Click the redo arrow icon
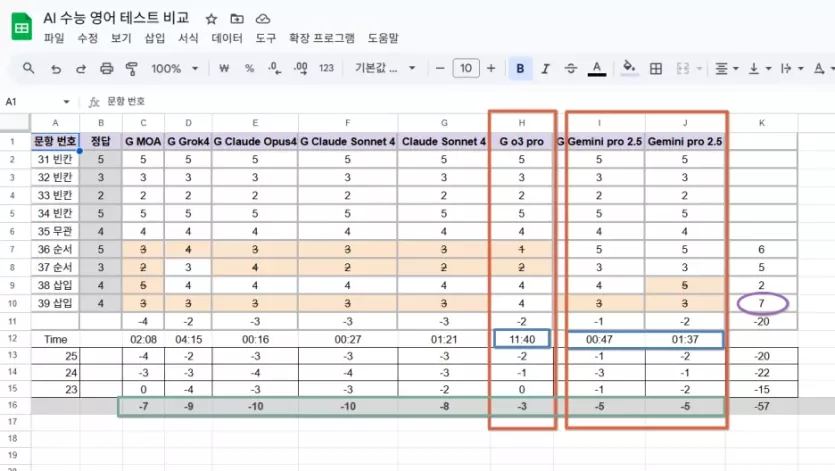 tap(81, 69)
